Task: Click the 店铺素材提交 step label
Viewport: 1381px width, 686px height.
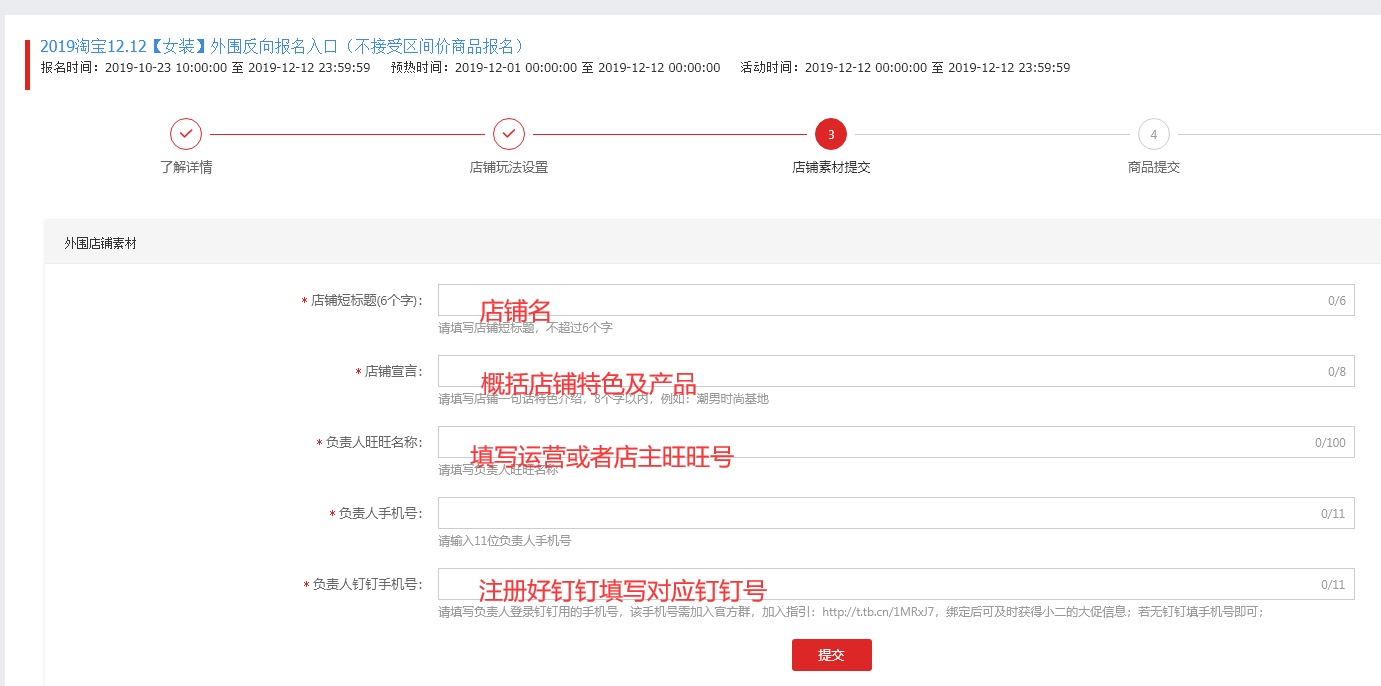Action: point(831,167)
